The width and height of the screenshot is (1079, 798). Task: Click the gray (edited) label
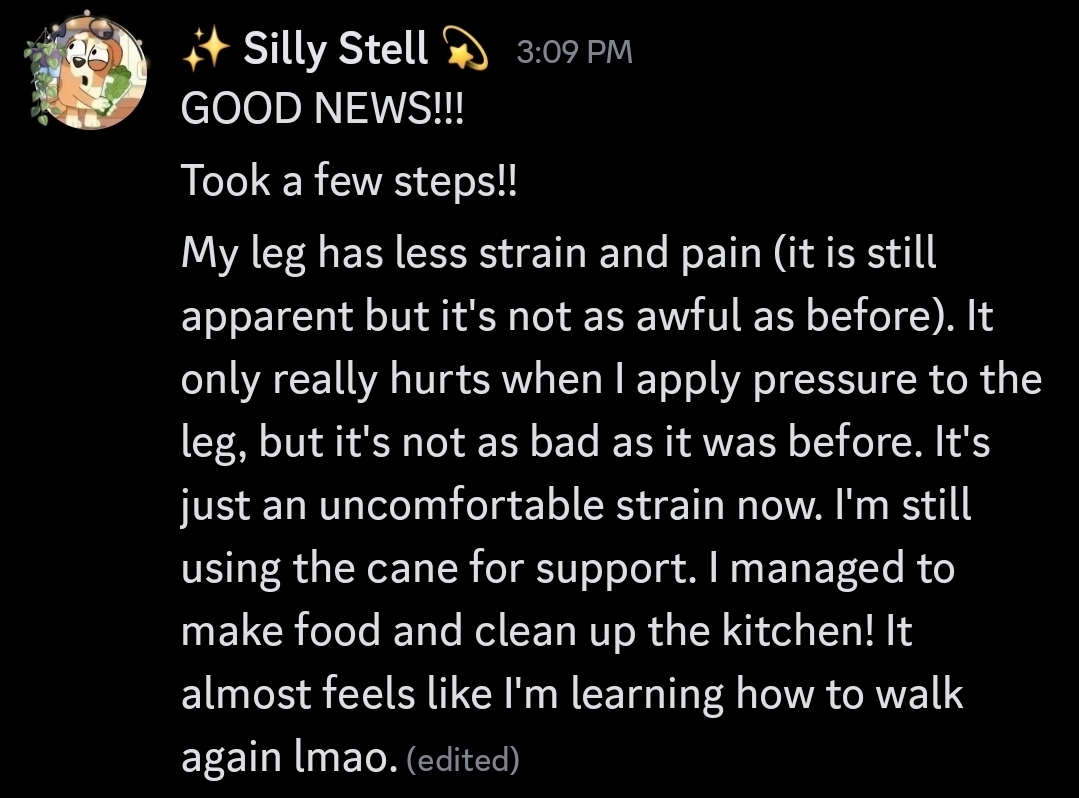pos(465,761)
